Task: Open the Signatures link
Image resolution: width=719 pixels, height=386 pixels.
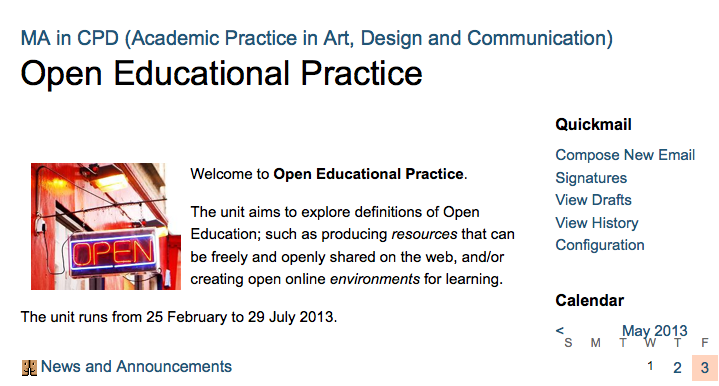Action: (x=591, y=178)
